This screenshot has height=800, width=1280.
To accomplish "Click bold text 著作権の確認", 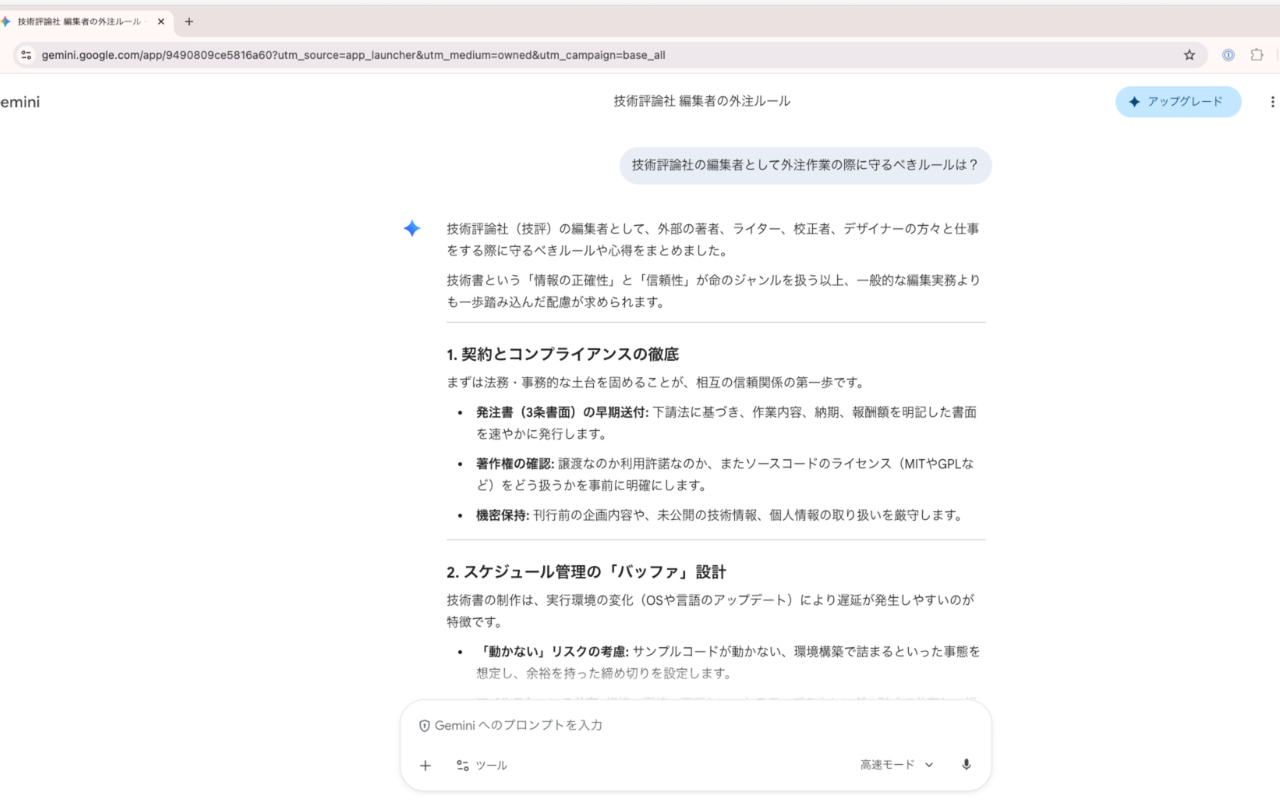I will tap(515, 464).
